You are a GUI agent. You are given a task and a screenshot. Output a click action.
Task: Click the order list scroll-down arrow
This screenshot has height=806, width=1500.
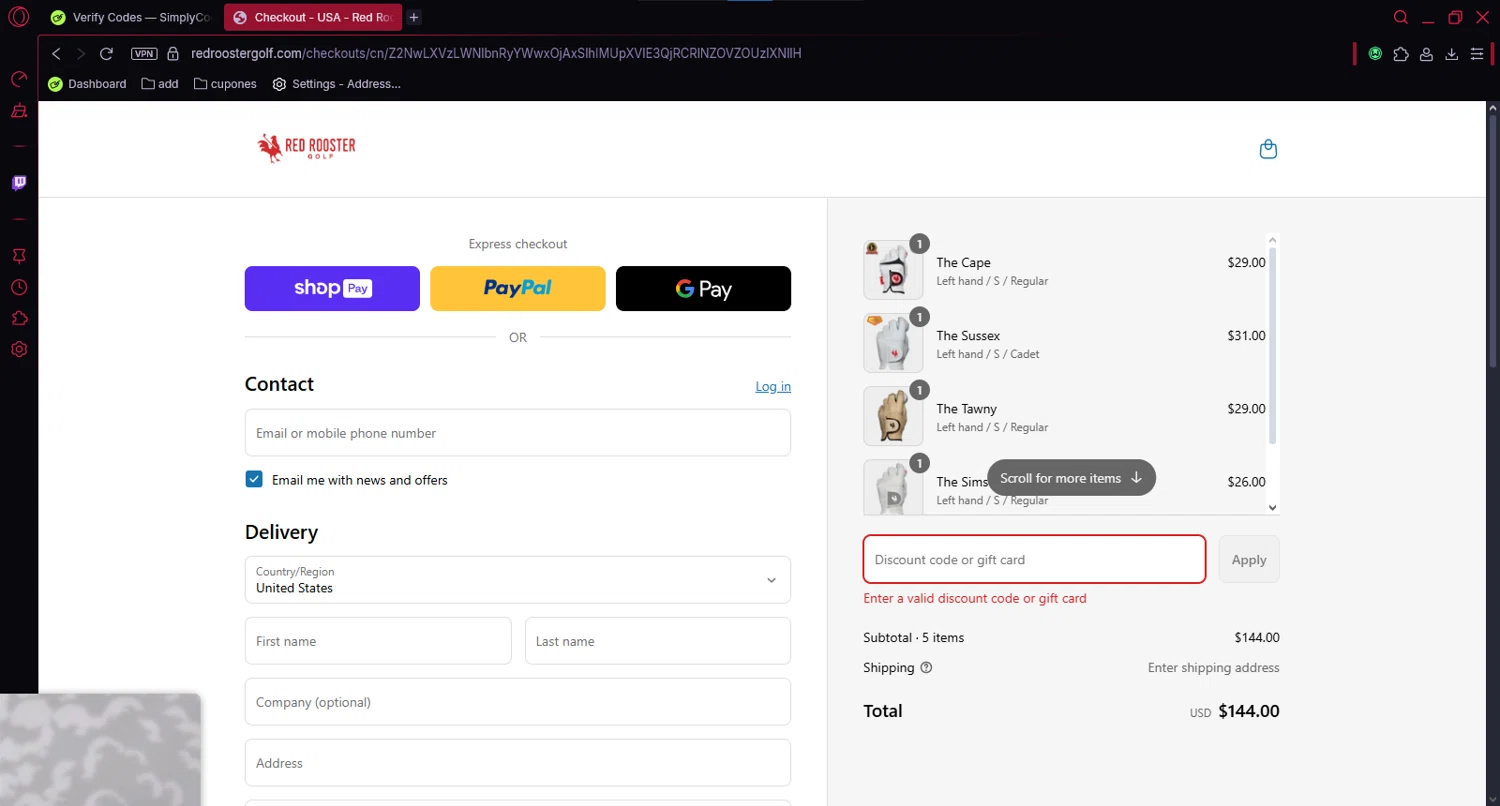pos(1273,507)
